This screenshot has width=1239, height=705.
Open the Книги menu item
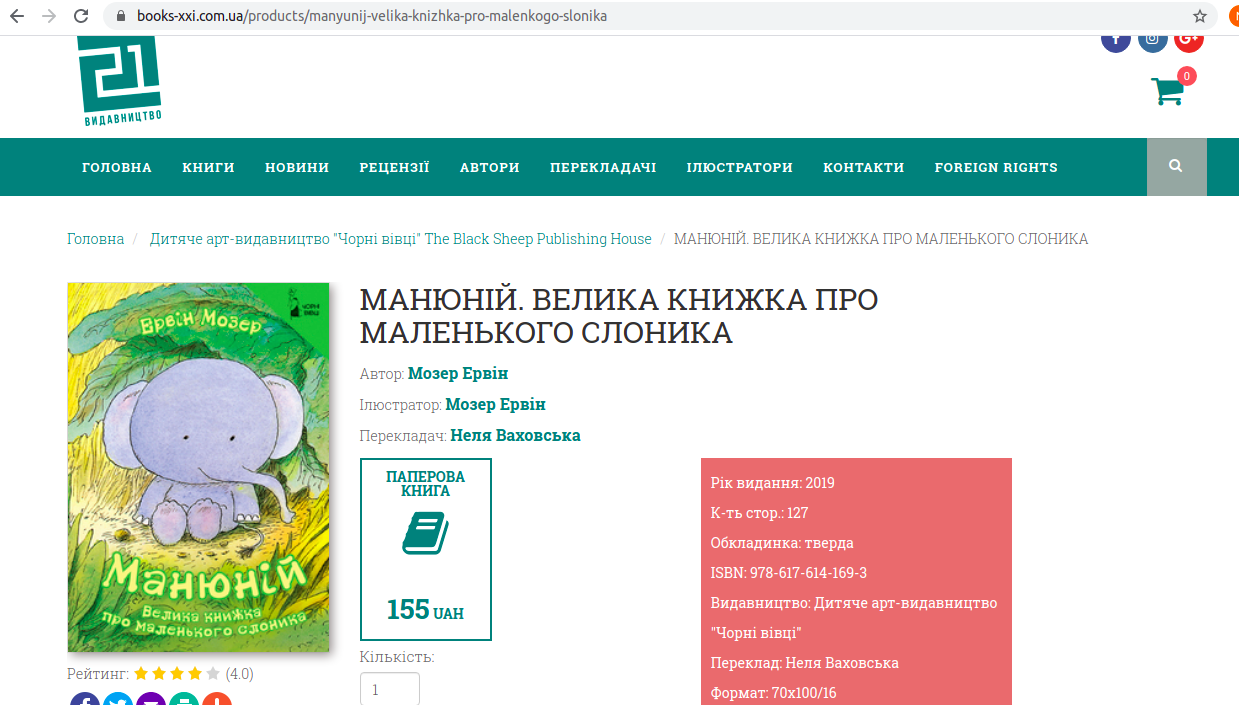208,167
